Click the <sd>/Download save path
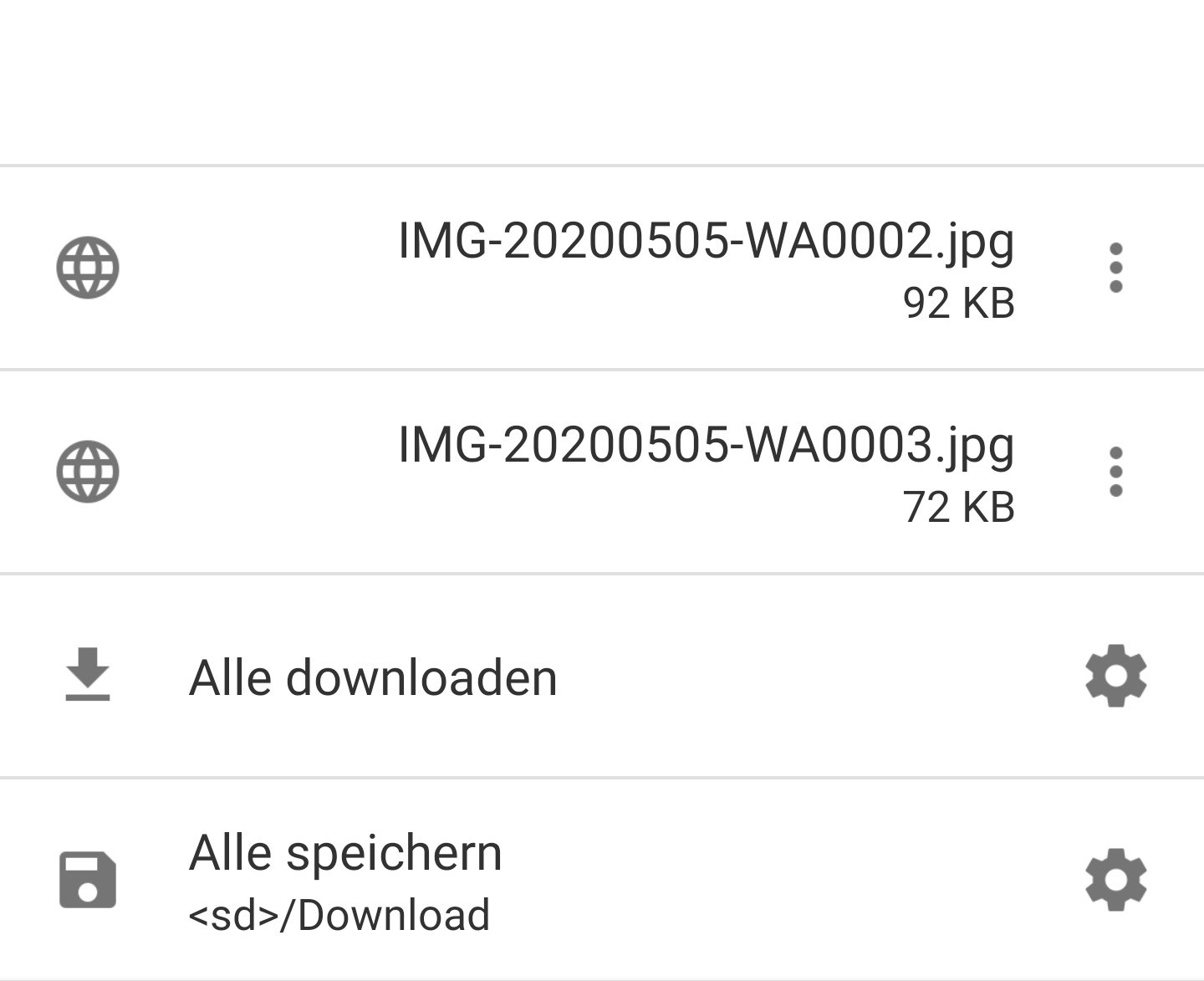1204x981 pixels. [339, 915]
